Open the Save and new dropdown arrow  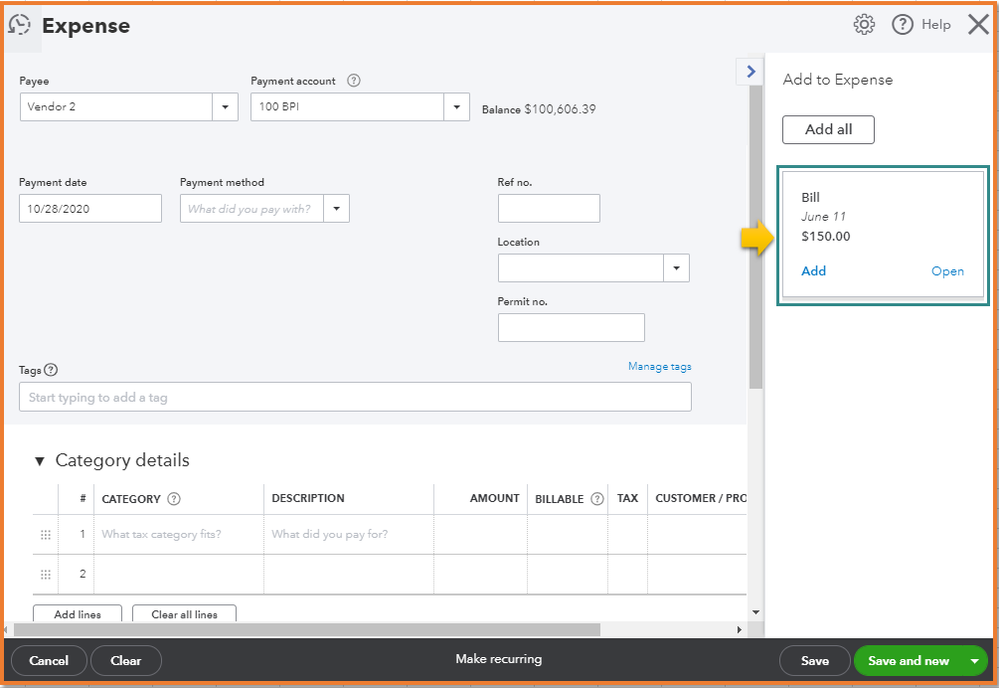pos(974,661)
